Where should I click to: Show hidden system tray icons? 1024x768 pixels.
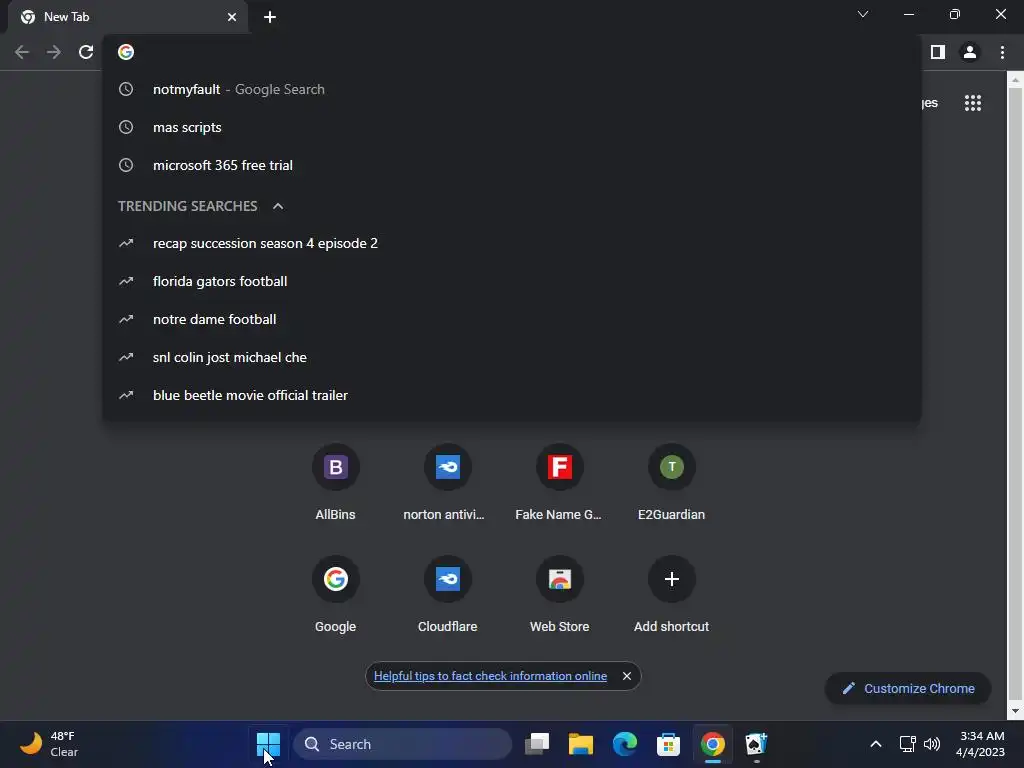coord(876,744)
